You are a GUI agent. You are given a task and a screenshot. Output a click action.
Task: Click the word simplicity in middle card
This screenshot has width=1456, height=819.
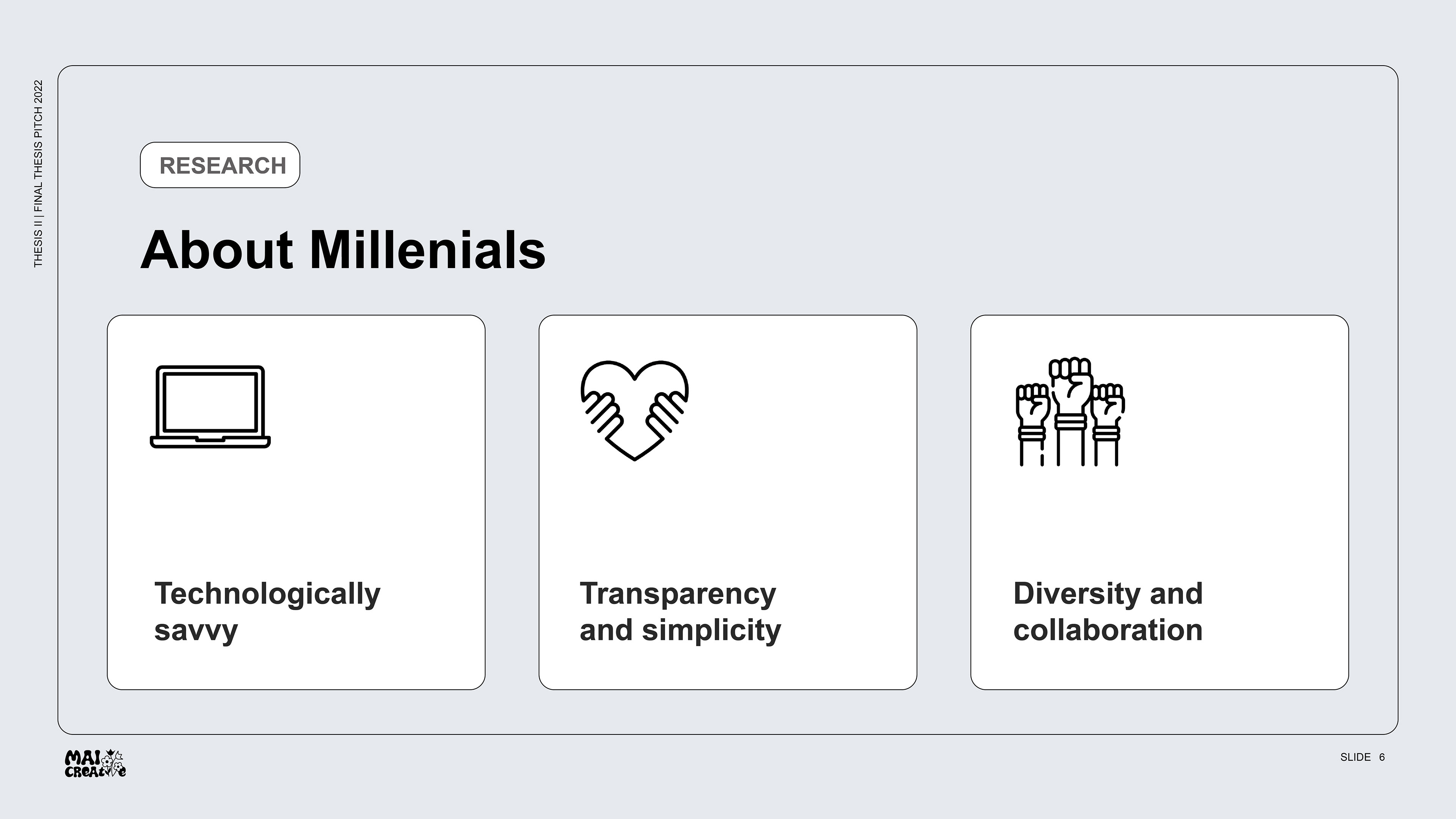712,630
